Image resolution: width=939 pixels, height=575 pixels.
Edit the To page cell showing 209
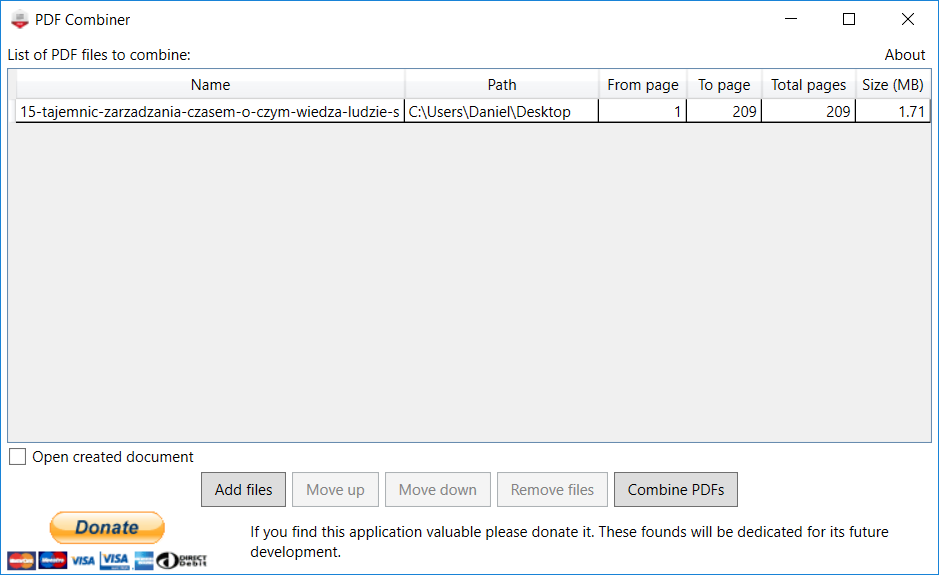(x=726, y=112)
